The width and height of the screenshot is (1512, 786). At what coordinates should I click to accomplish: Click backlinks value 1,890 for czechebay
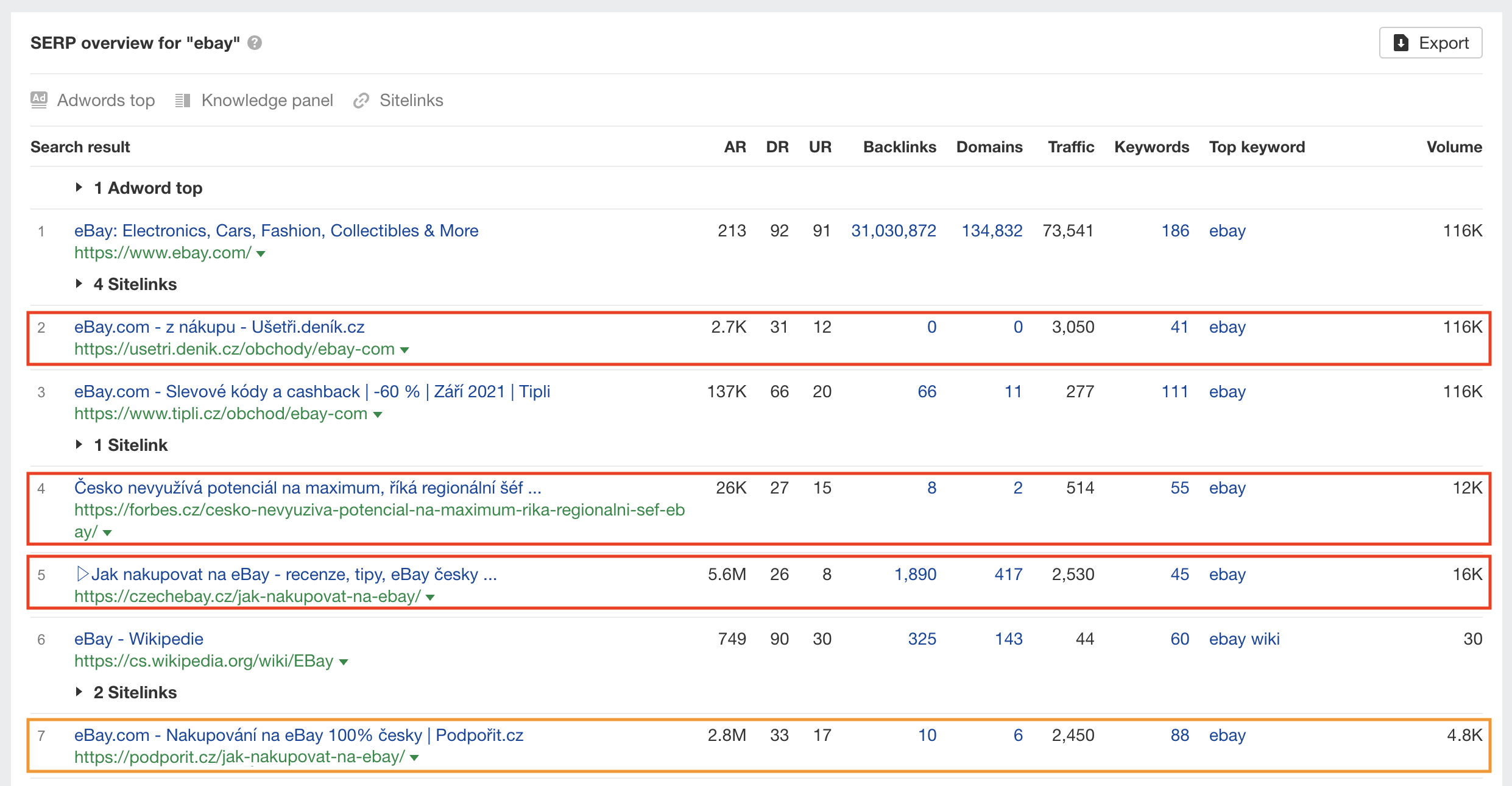[x=915, y=574]
